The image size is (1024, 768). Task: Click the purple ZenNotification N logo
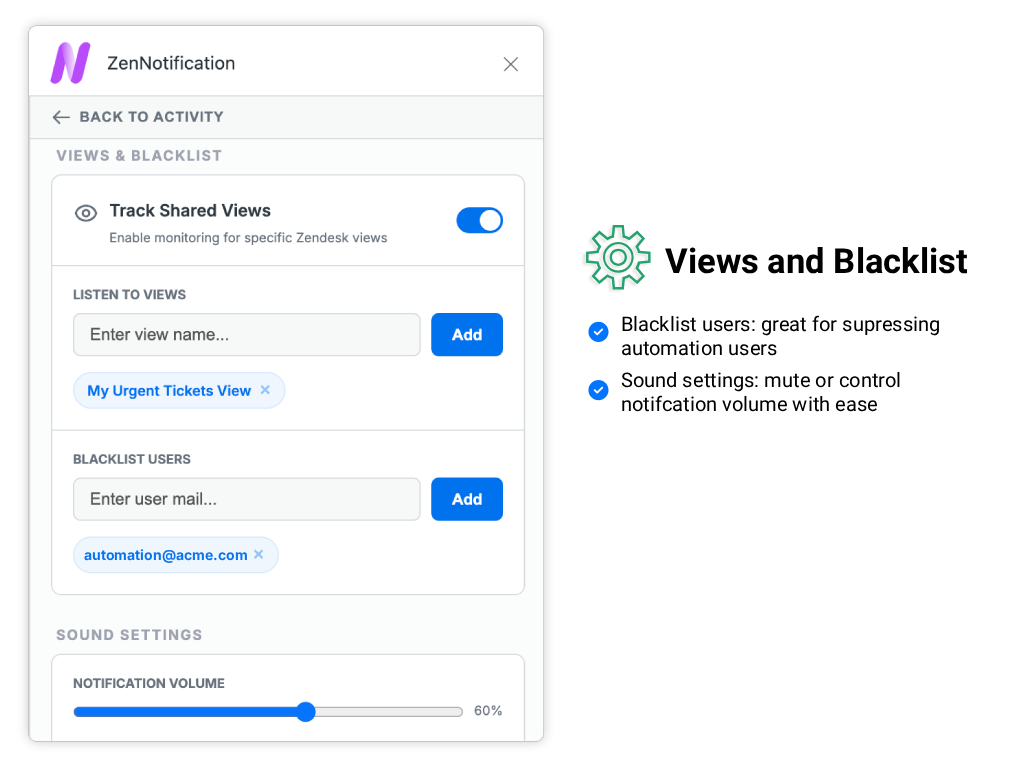point(70,63)
